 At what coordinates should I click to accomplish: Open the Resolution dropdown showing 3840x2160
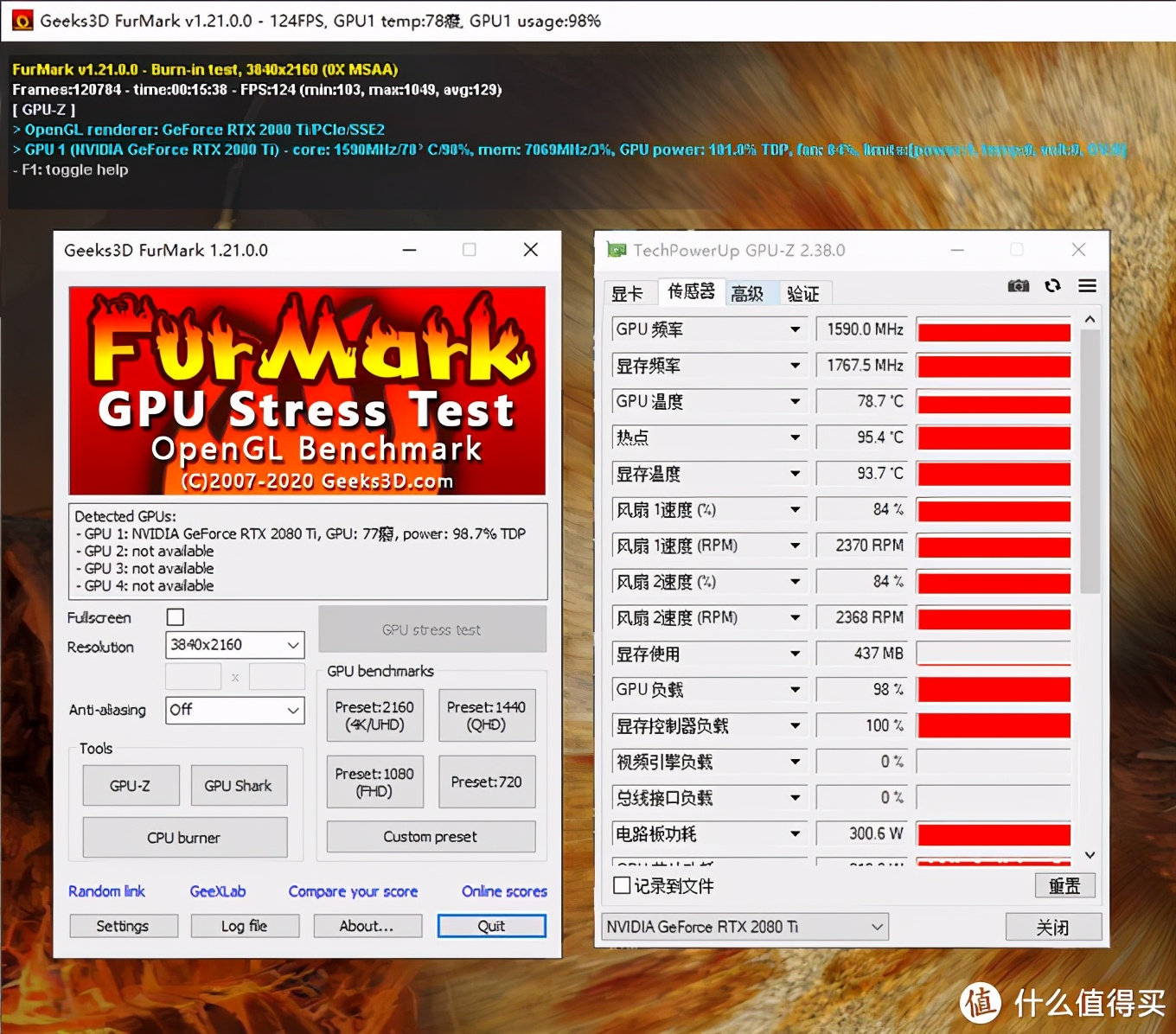pyautogui.click(x=235, y=645)
